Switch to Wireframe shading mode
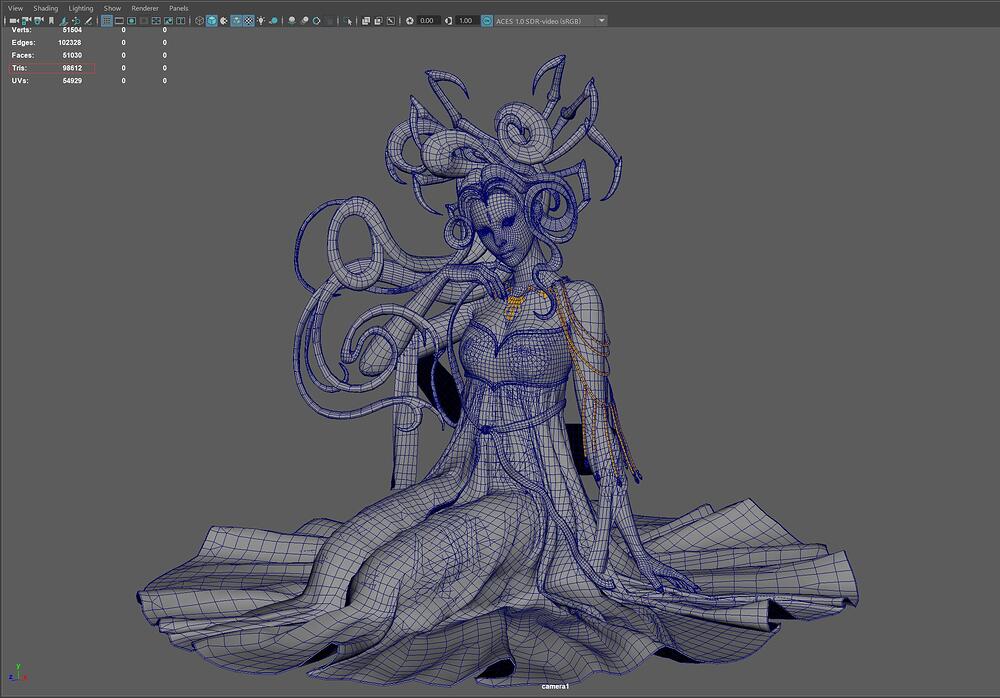Viewport: 1000px width, 698px height. [199, 20]
